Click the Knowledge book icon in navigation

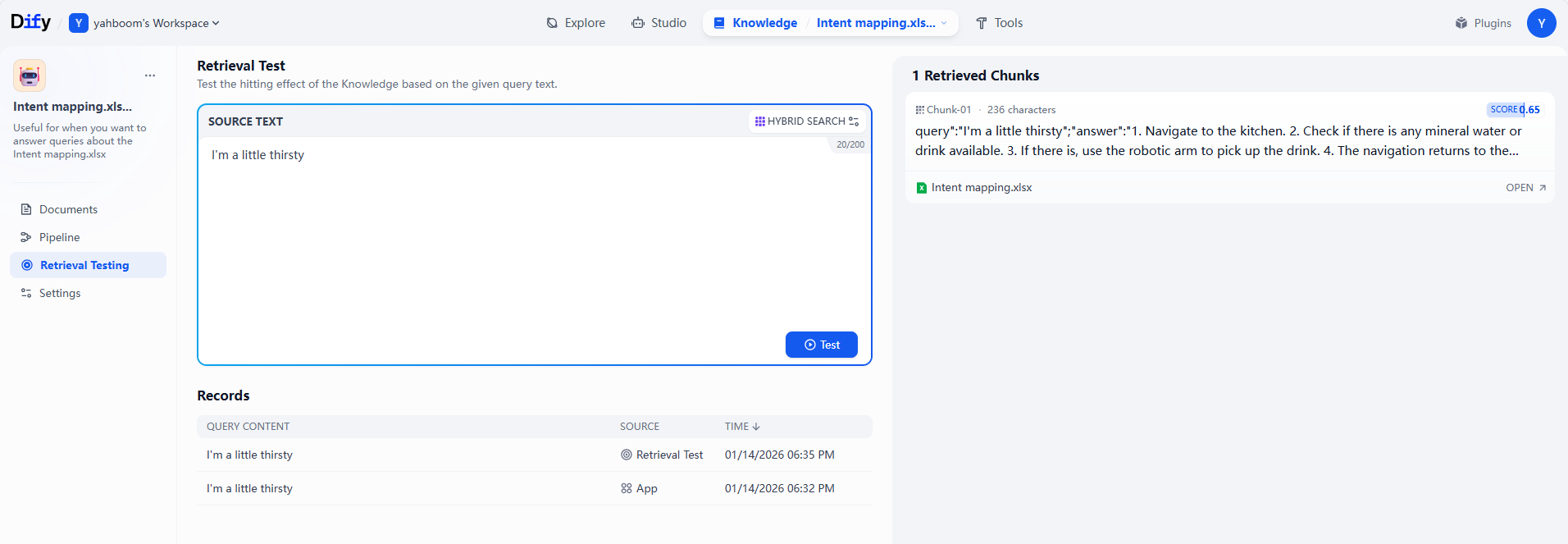[719, 23]
